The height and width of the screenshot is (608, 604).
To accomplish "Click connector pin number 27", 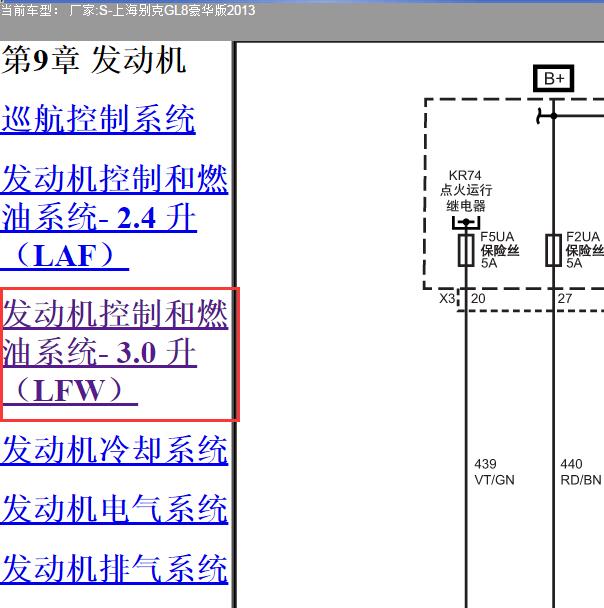I will pos(565,299).
